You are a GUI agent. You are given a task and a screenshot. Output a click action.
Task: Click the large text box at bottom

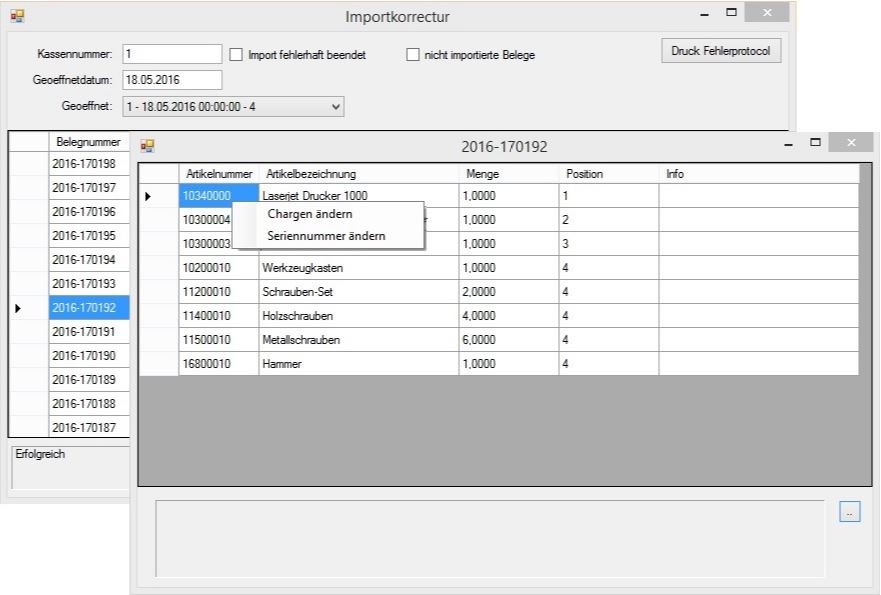(x=490, y=538)
